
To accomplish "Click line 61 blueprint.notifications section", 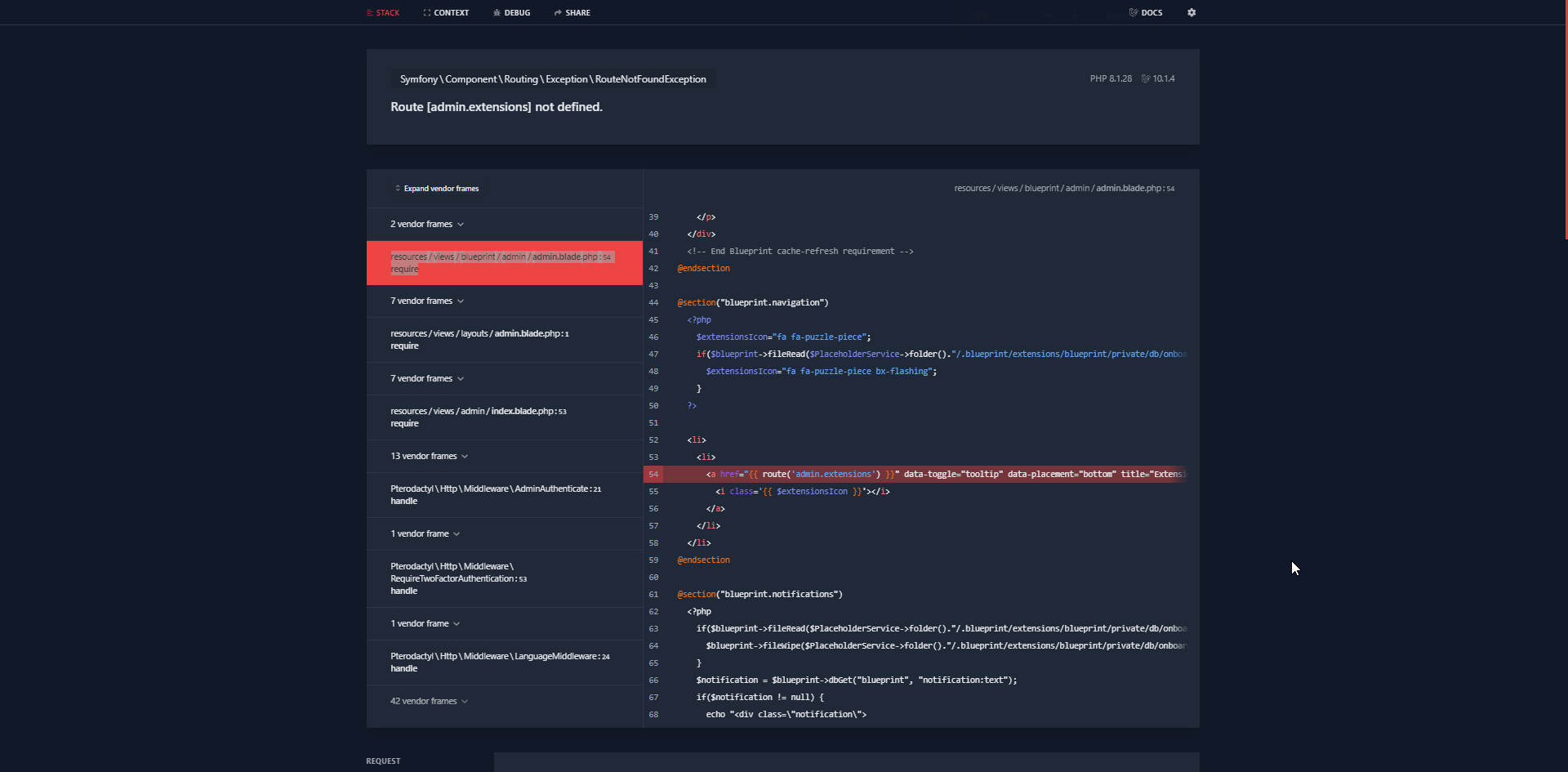I will point(759,594).
